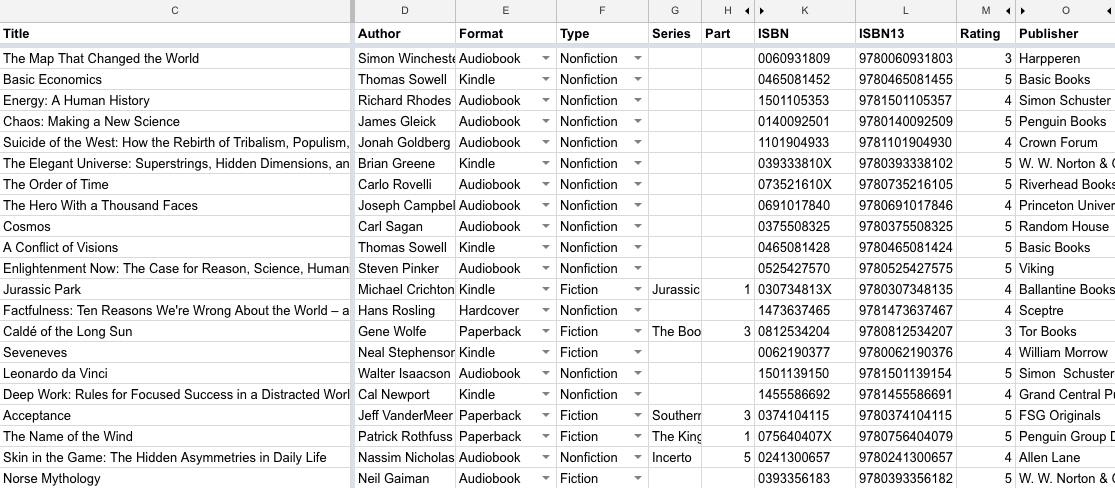The image size is (1115, 488).
Task: Select publisher cell Tor Books
Action: pyautogui.click(x=1065, y=331)
